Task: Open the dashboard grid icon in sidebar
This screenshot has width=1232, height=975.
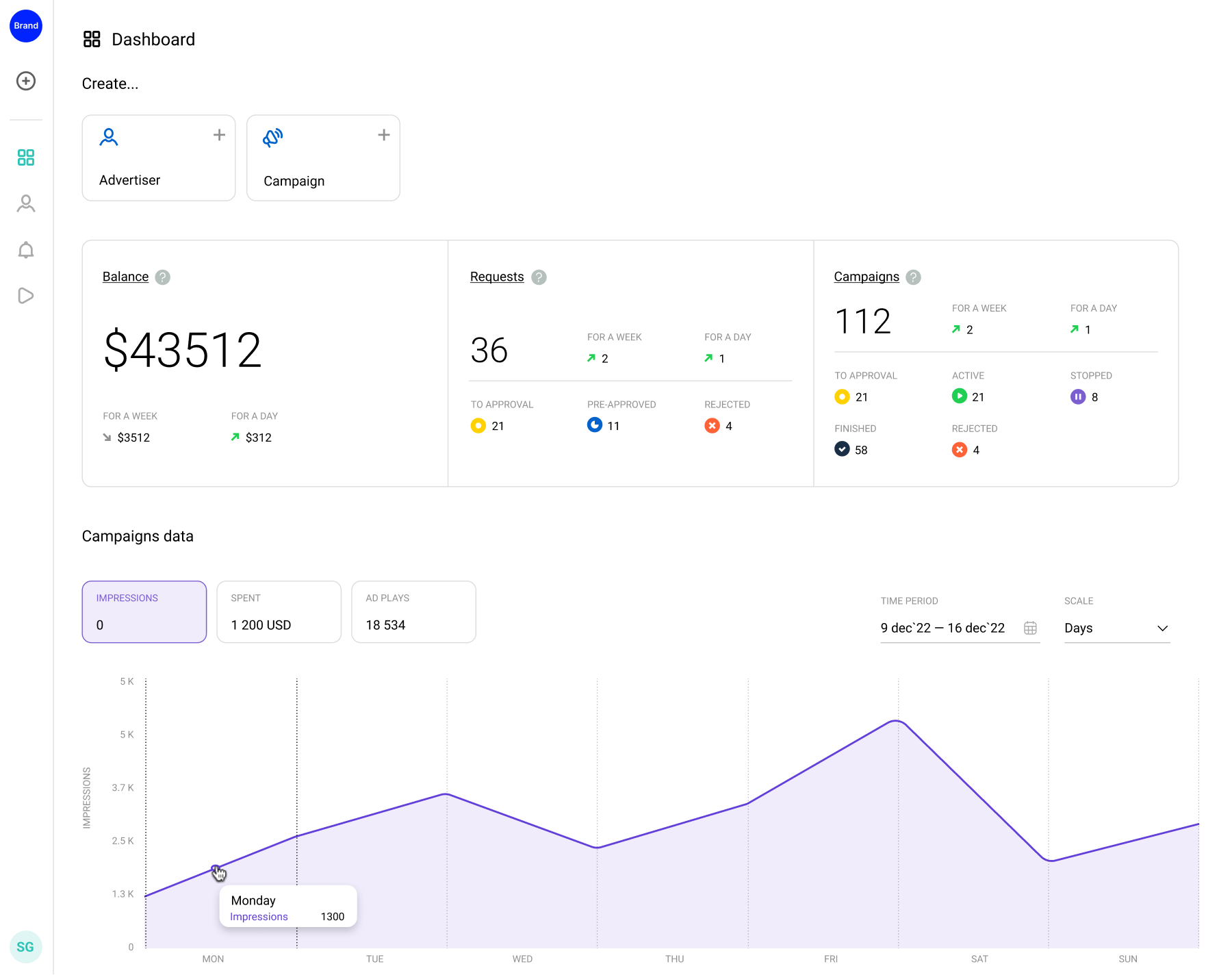Action: [x=26, y=157]
